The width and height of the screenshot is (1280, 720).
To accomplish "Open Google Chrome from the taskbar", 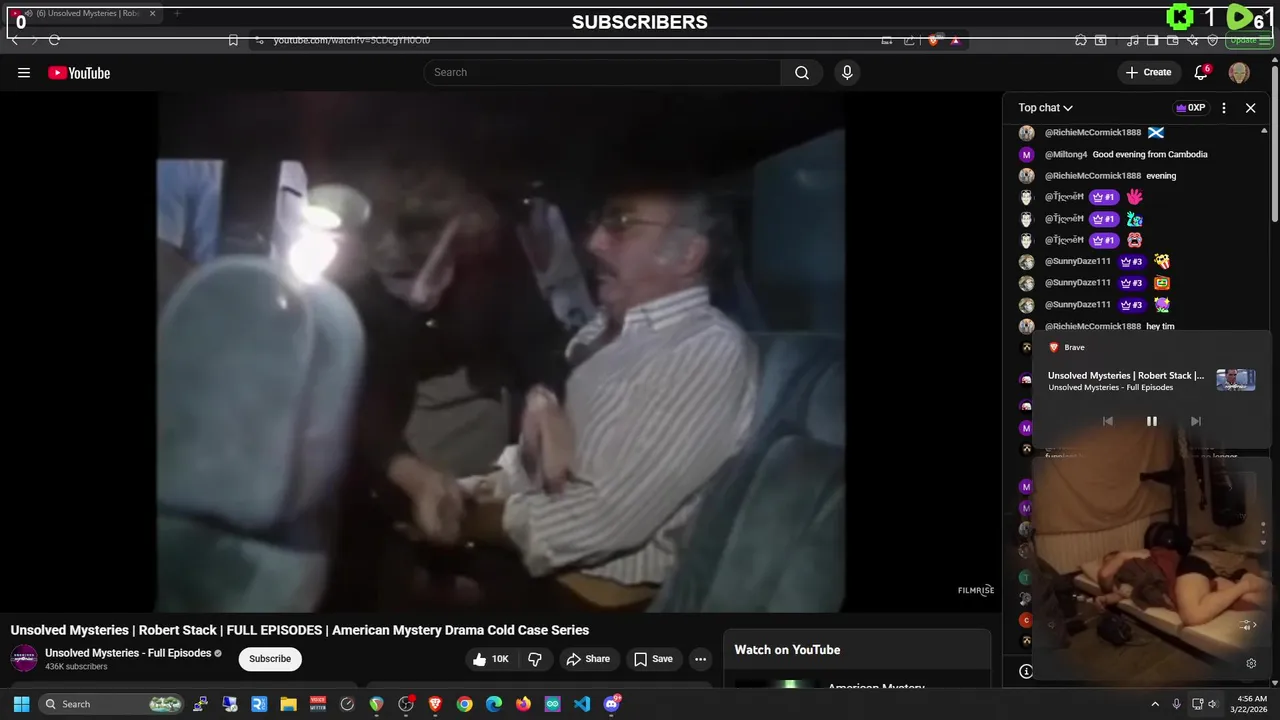I will [x=464, y=704].
